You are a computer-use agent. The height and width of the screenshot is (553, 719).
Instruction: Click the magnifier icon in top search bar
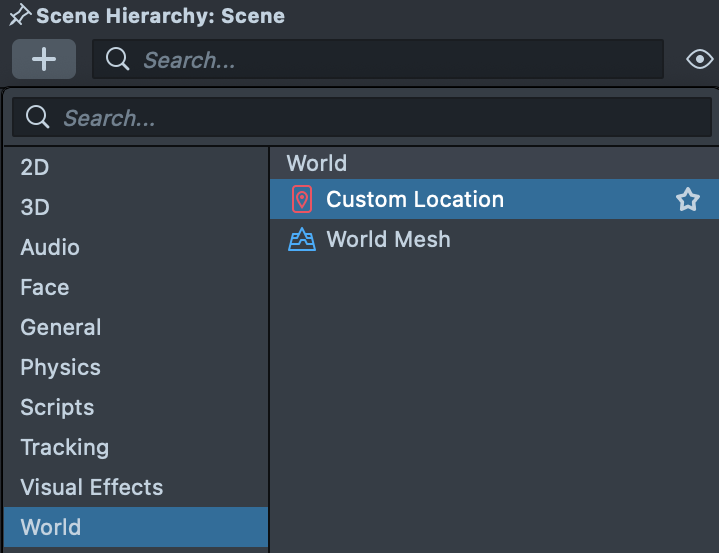click(117, 59)
